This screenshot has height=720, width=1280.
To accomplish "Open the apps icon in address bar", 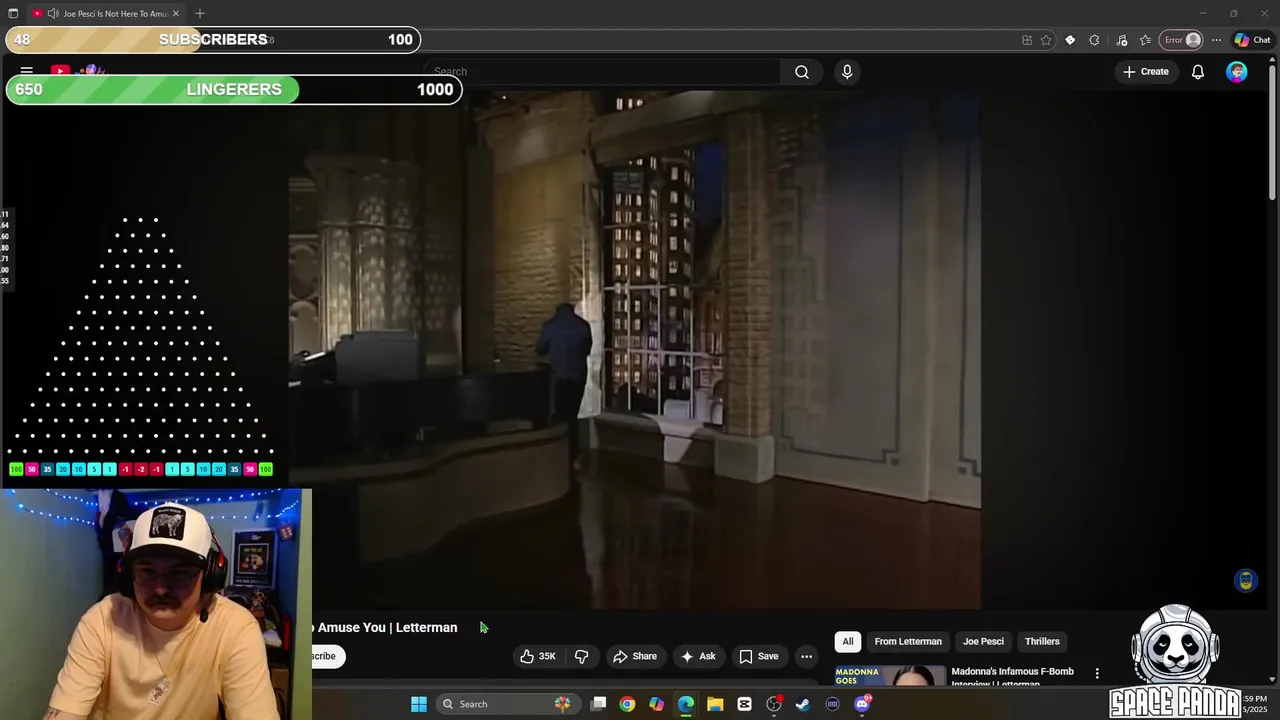I will point(1027,40).
